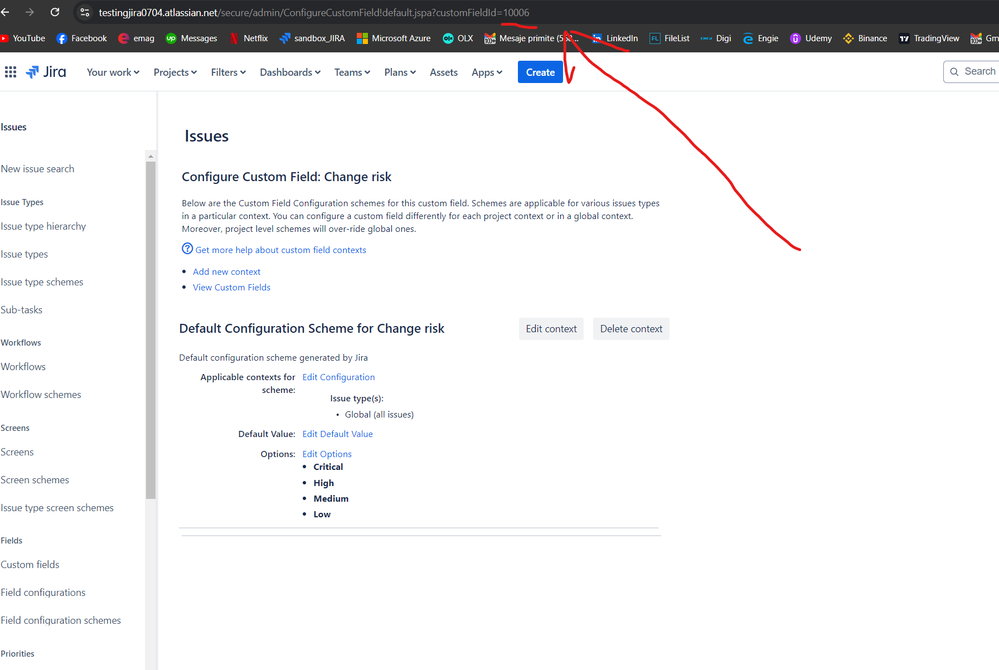
Task: Open Issue types in sidebar
Action: pyautogui.click(x=24, y=254)
